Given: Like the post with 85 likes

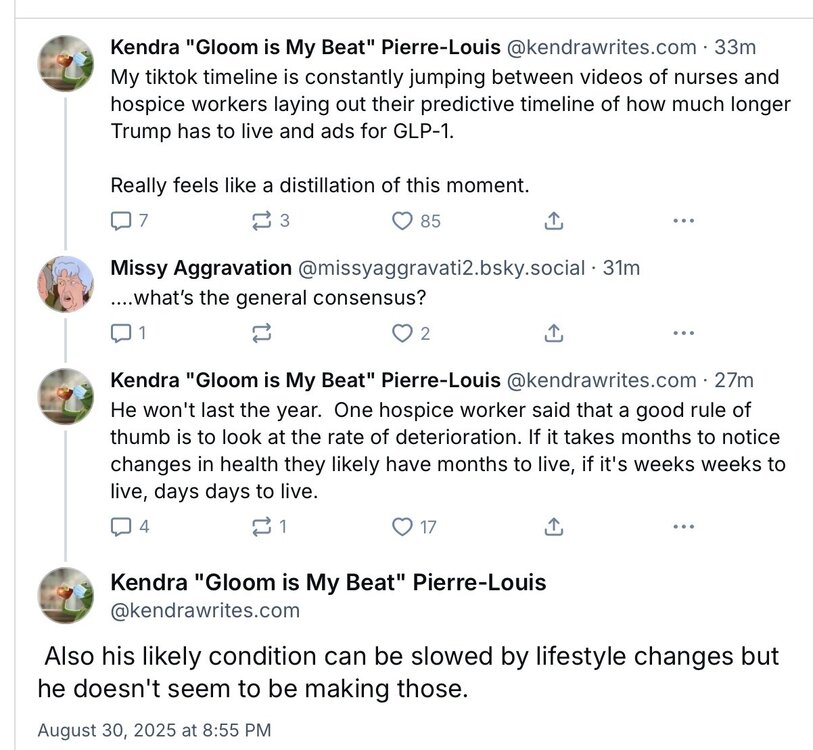Looking at the screenshot, I should pyautogui.click(x=403, y=221).
